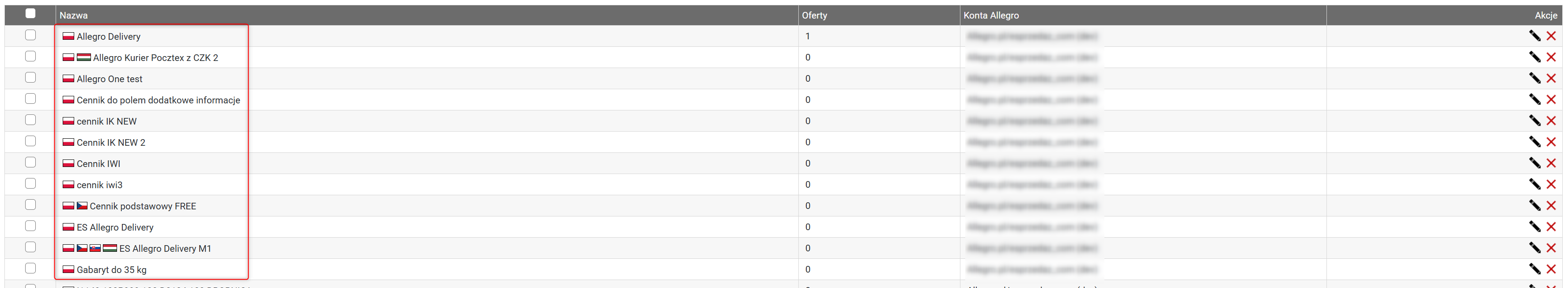This screenshot has height=288, width=1568.
Task: Edit the cennik IK NEW row
Action: [1534, 121]
